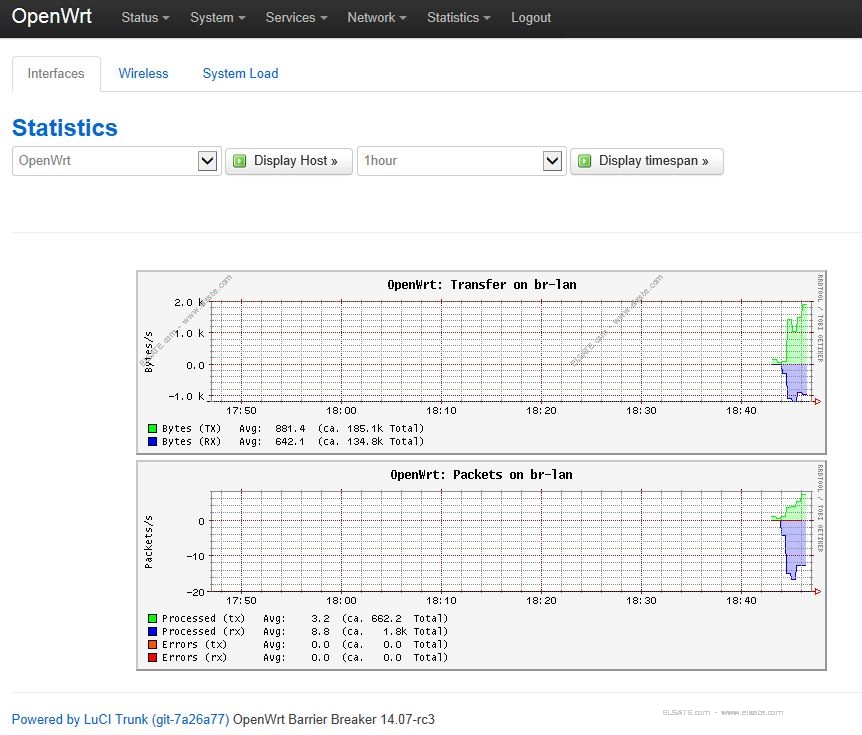The height and width of the screenshot is (735, 862).
Task: Click the Services menu caret
Action: tap(324, 18)
